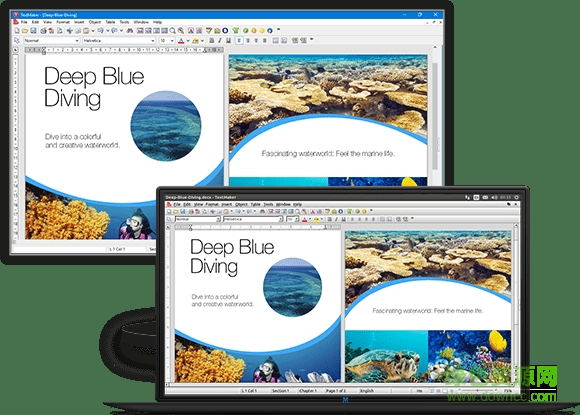Screen dimensions: 580x415
Task: Click 75% zoom level in laptop status bar
Action: tap(508, 391)
